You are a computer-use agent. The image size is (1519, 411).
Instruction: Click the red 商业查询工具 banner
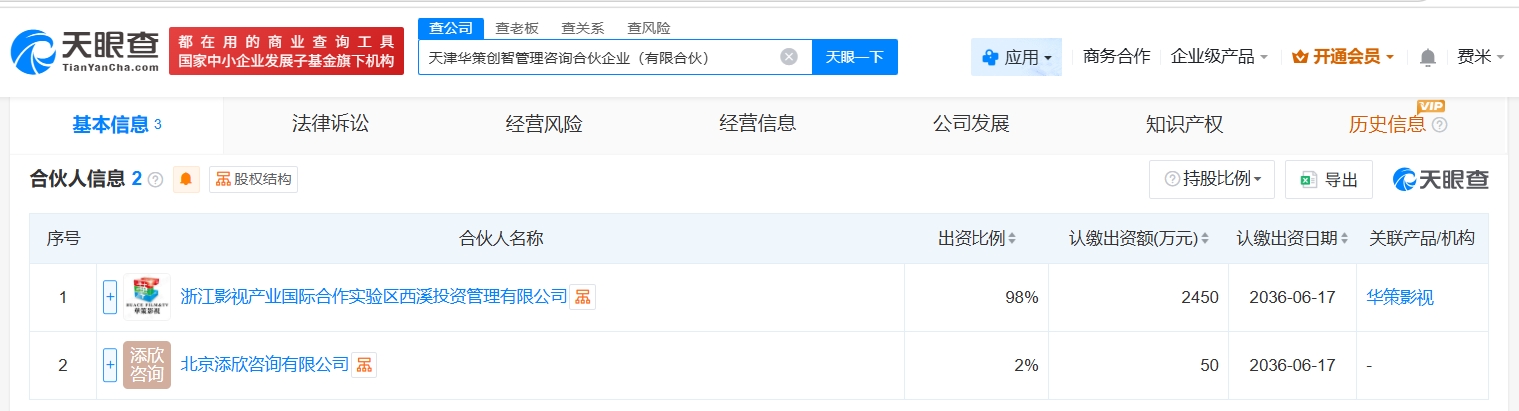coord(286,51)
